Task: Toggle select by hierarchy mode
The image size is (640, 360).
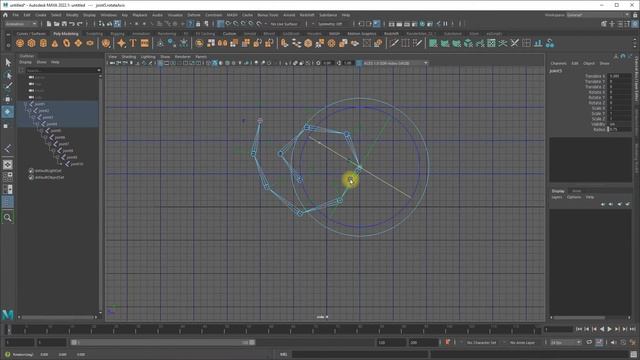Action: coord(102,24)
